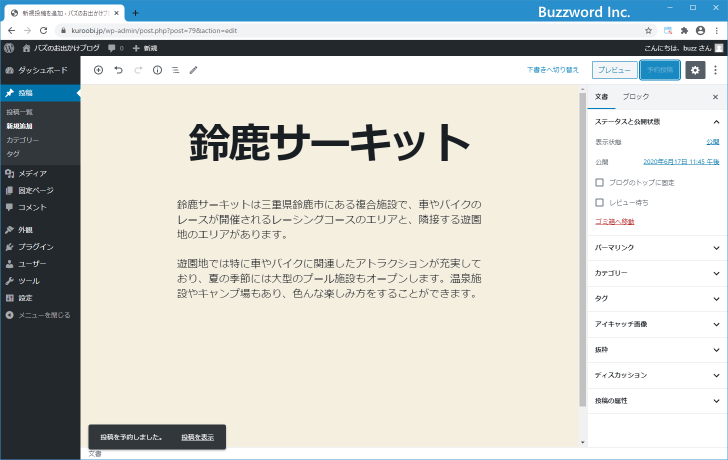Screen dimensions: 728x460
Task: Open プラグイン in admin menu
Action: pos(40,247)
